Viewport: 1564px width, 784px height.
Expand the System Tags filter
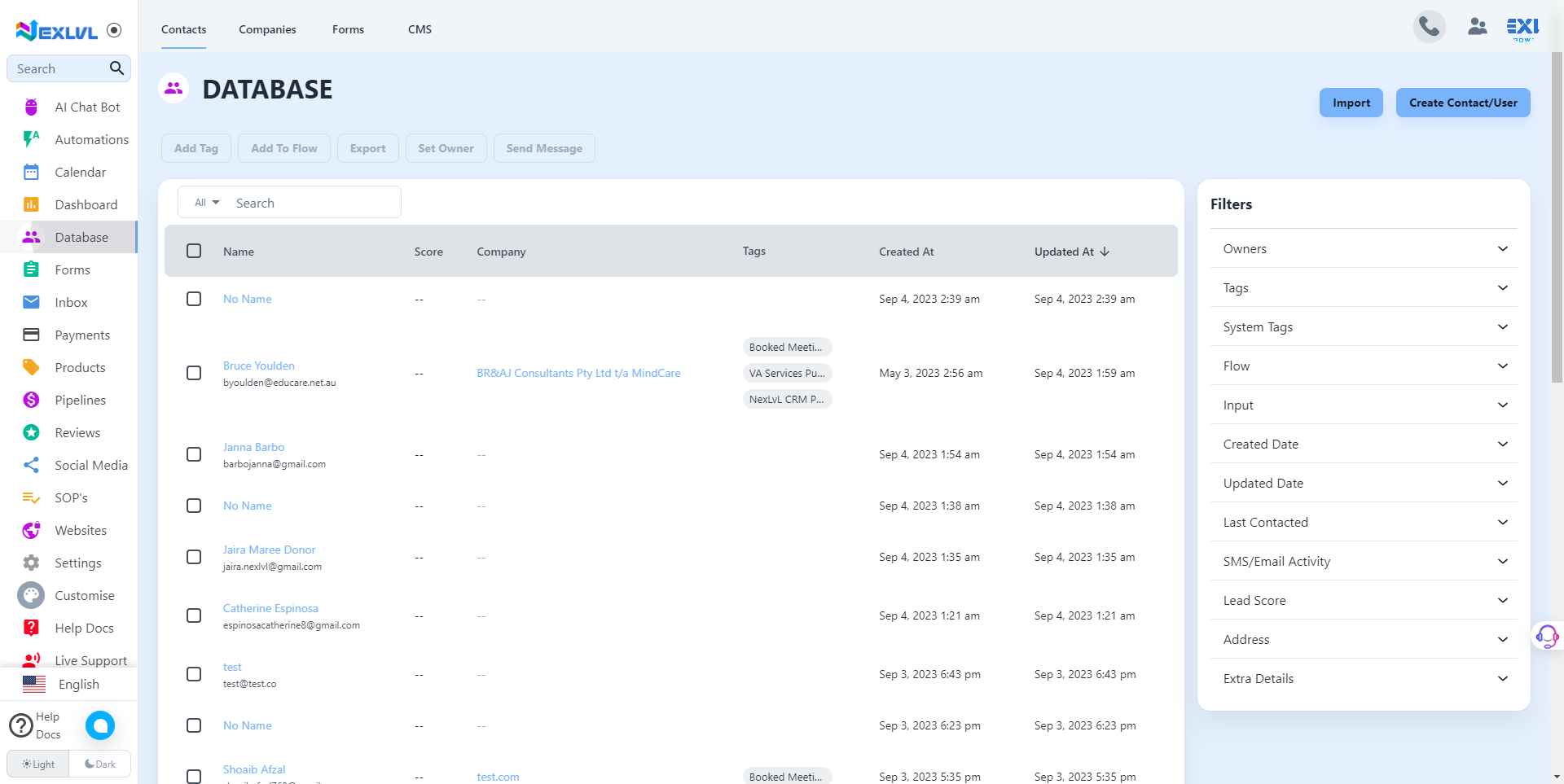[x=1364, y=326]
